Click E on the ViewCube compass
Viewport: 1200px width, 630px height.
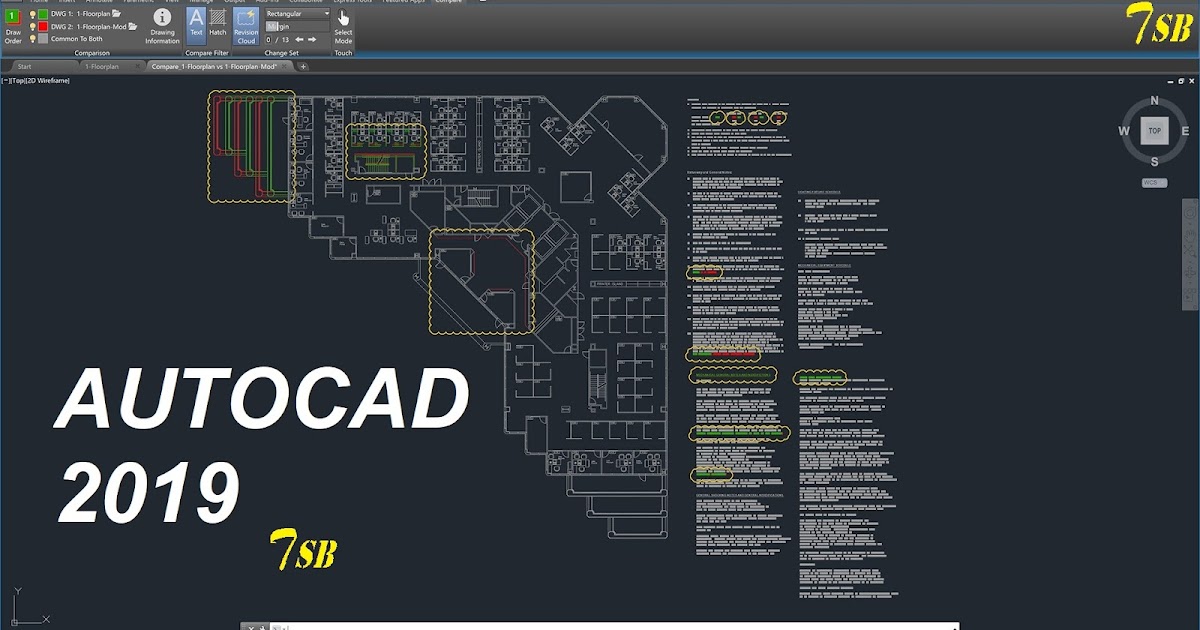click(x=1184, y=131)
